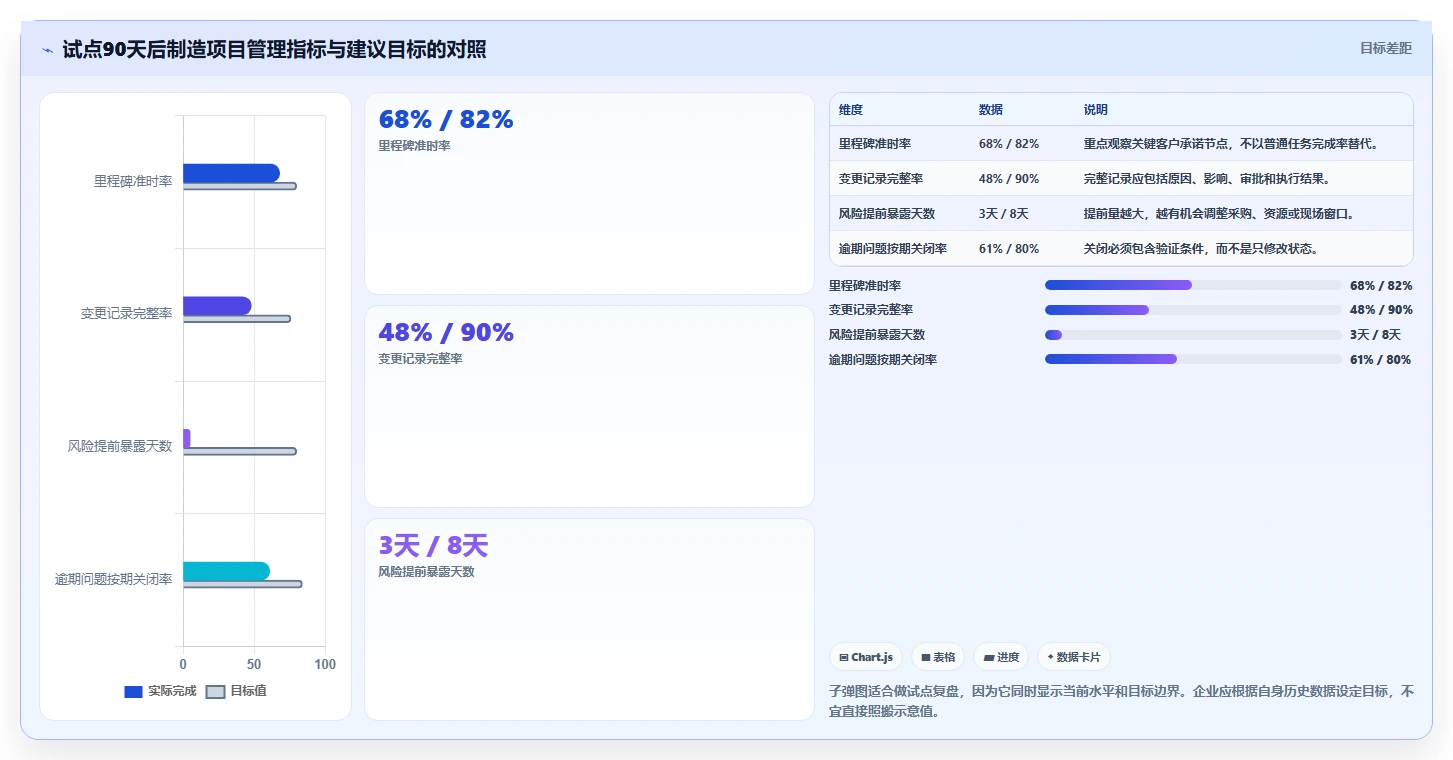Click the 68% / 82% cell in the table
The image size is (1453, 760).
(1009, 144)
